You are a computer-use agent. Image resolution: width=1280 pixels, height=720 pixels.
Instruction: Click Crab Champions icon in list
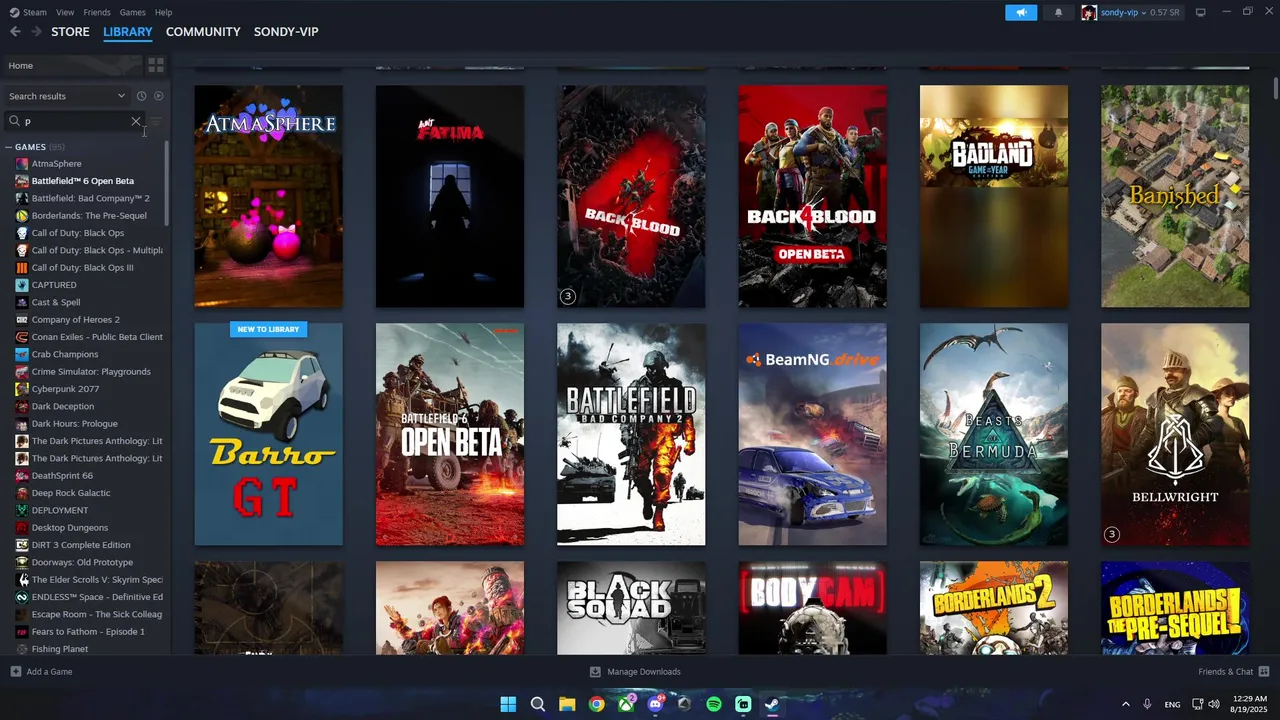pos(22,354)
